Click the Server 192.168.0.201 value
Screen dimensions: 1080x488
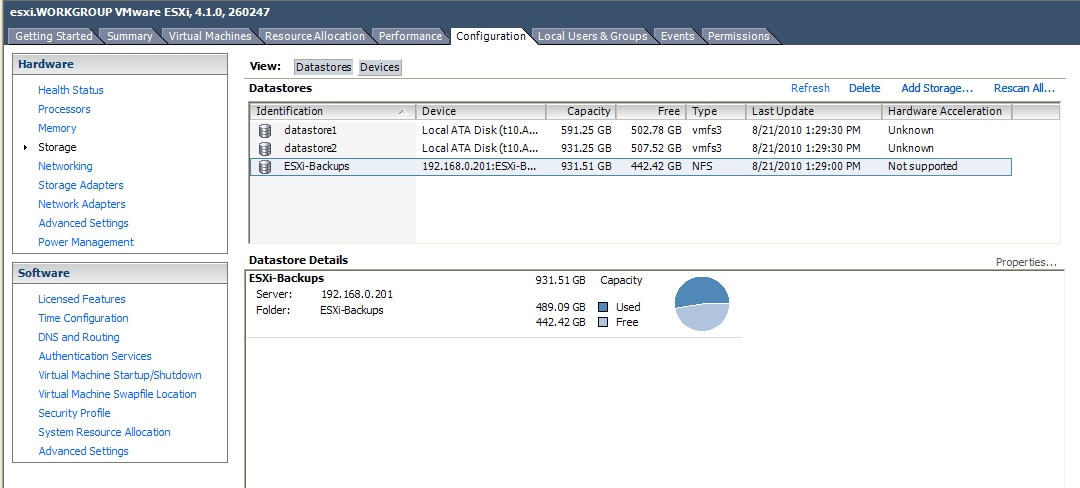coord(357,295)
